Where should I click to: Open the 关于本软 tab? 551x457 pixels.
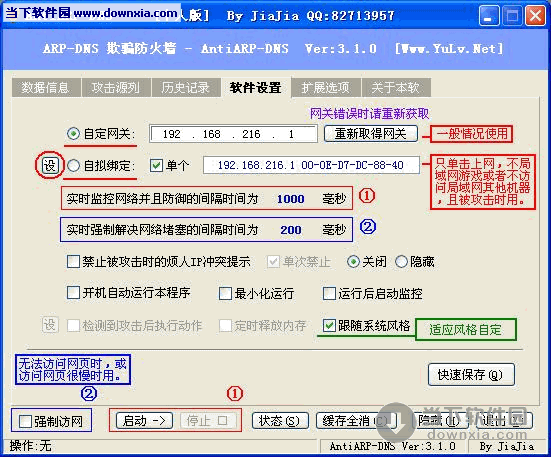[x=396, y=87]
